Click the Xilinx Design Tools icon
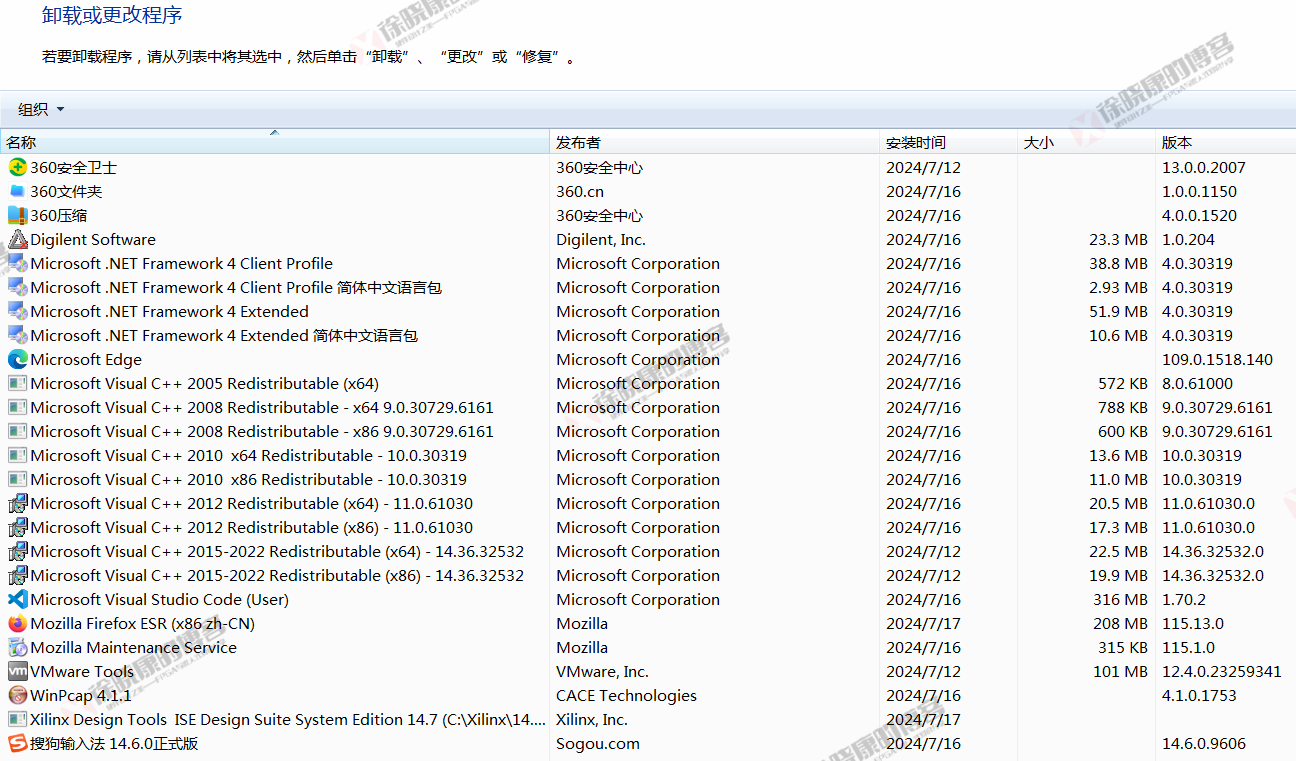1296x761 pixels. [17, 719]
